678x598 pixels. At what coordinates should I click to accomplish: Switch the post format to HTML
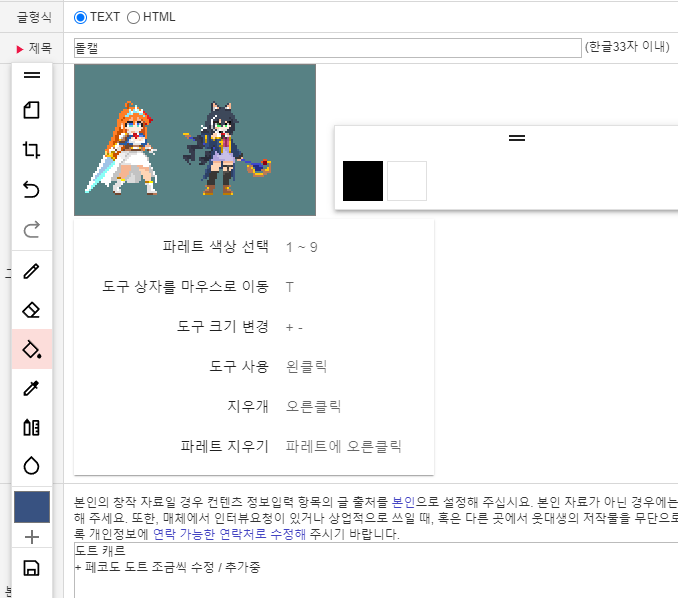(x=134, y=17)
